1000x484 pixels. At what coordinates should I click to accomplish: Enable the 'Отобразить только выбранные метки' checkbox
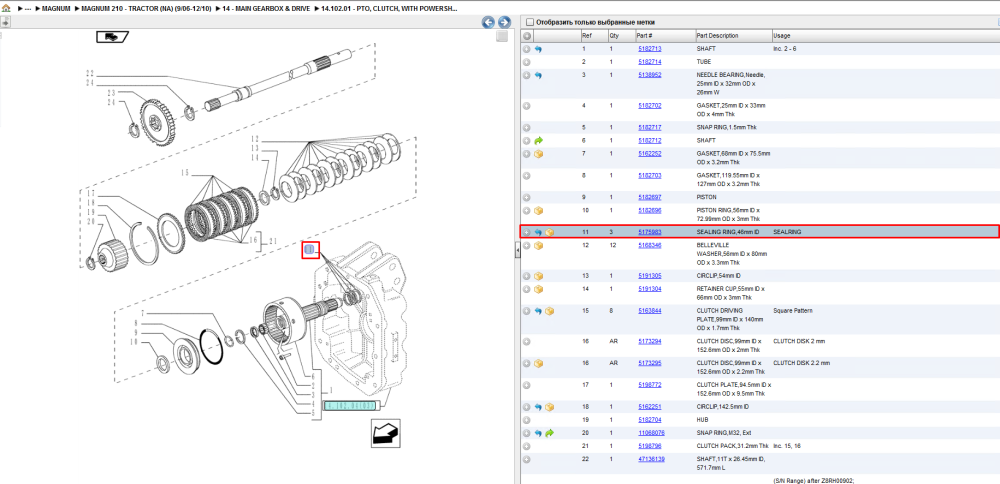[x=529, y=22]
